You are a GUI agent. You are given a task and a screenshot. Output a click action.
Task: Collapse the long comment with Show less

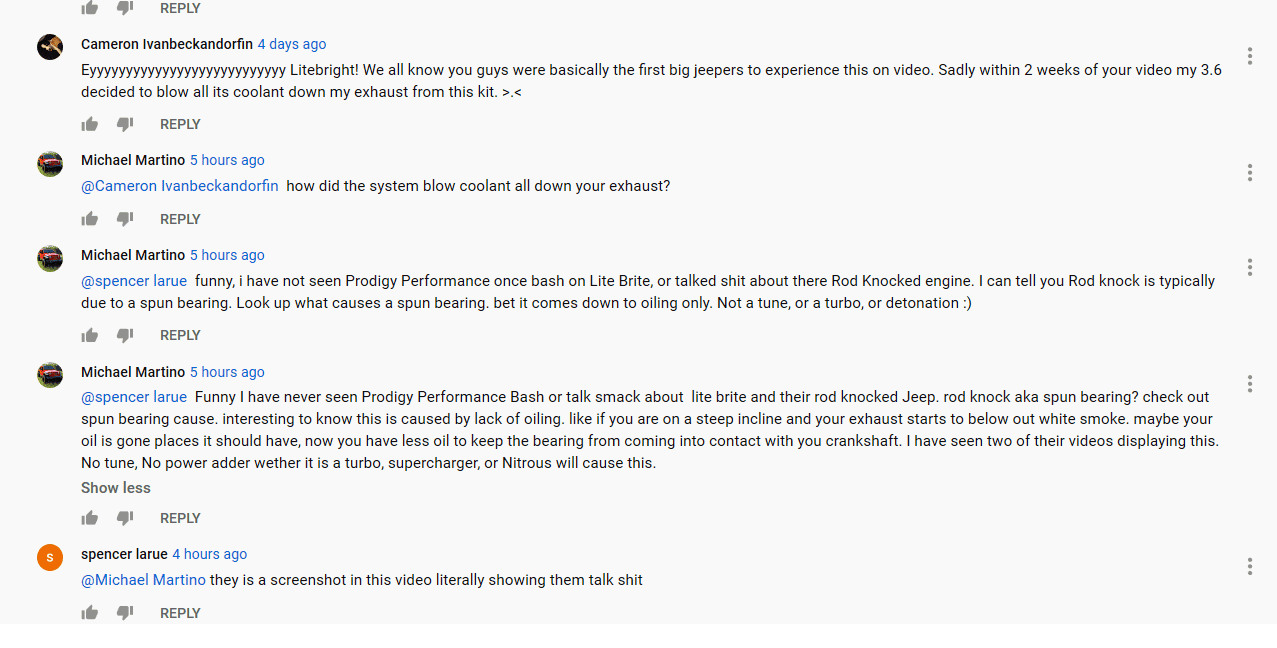pyautogui.click(x=116, y=488)
